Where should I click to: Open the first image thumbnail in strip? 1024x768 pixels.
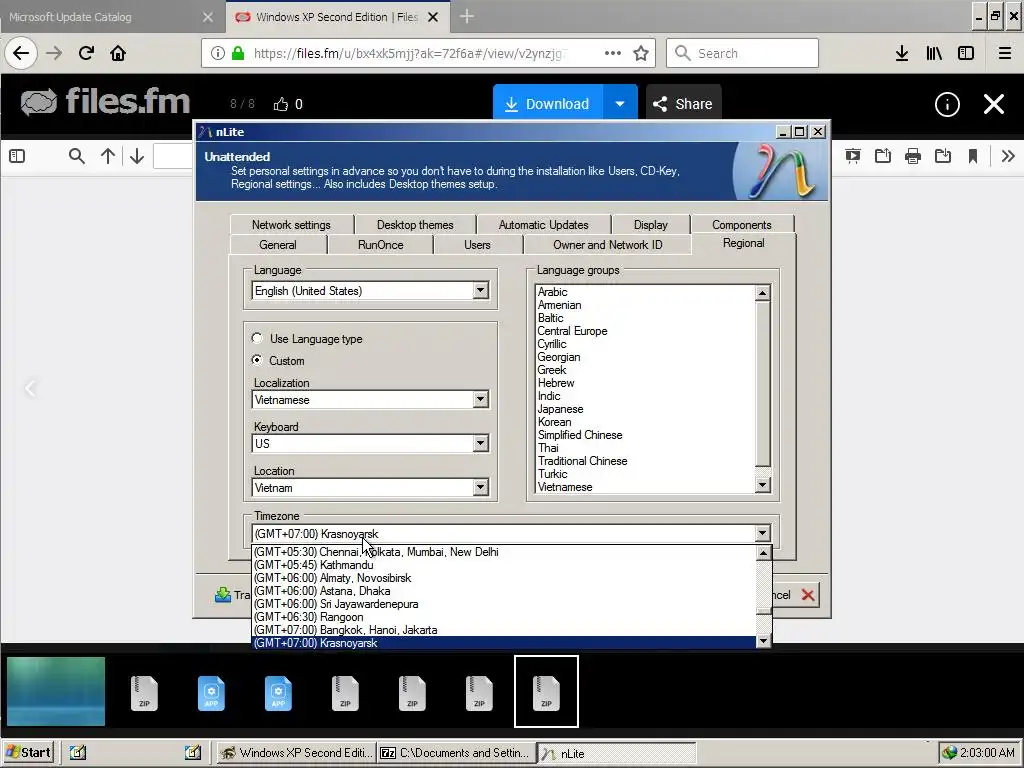[x=56, y=691]
